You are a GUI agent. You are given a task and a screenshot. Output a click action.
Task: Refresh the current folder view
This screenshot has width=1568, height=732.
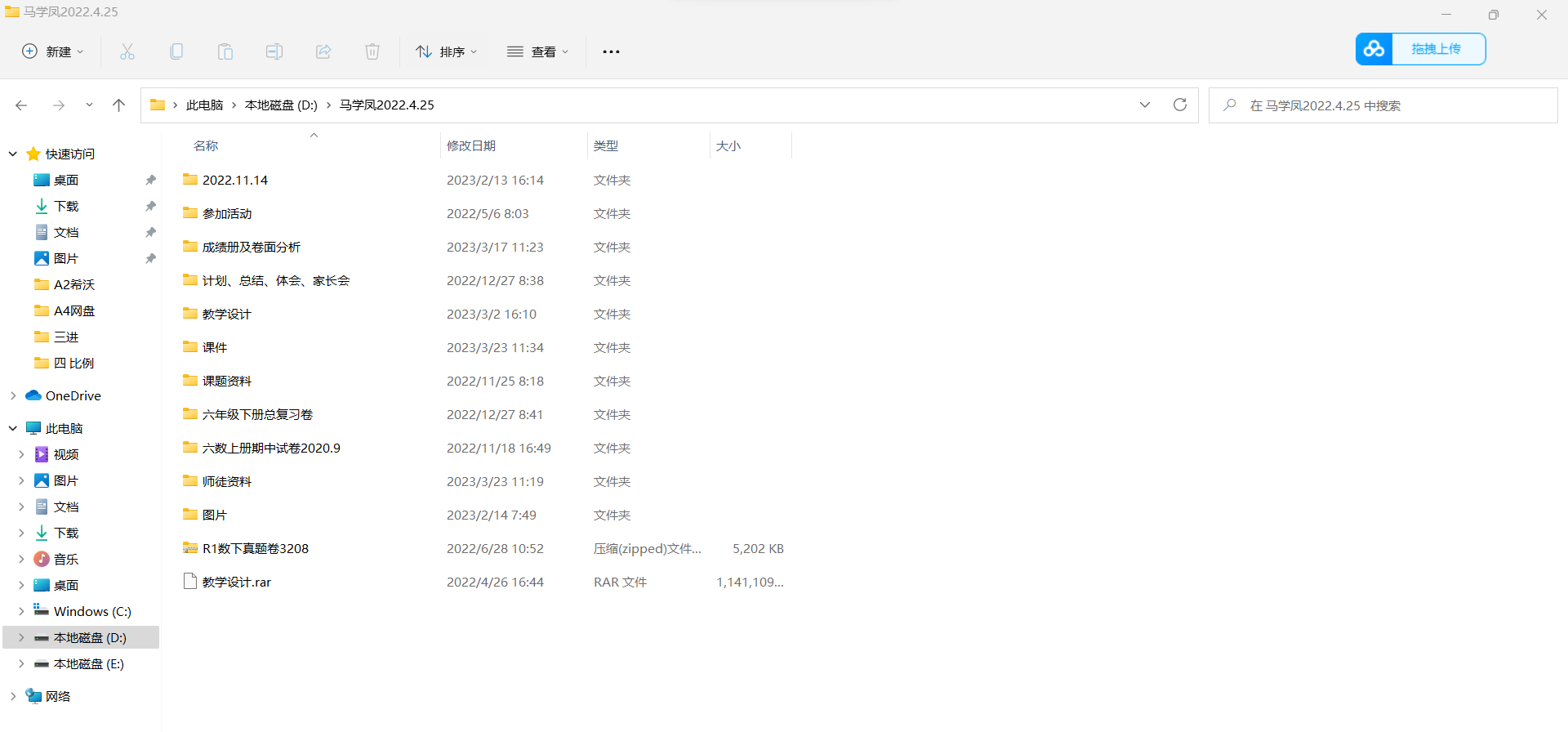(x=1179, y=105)
